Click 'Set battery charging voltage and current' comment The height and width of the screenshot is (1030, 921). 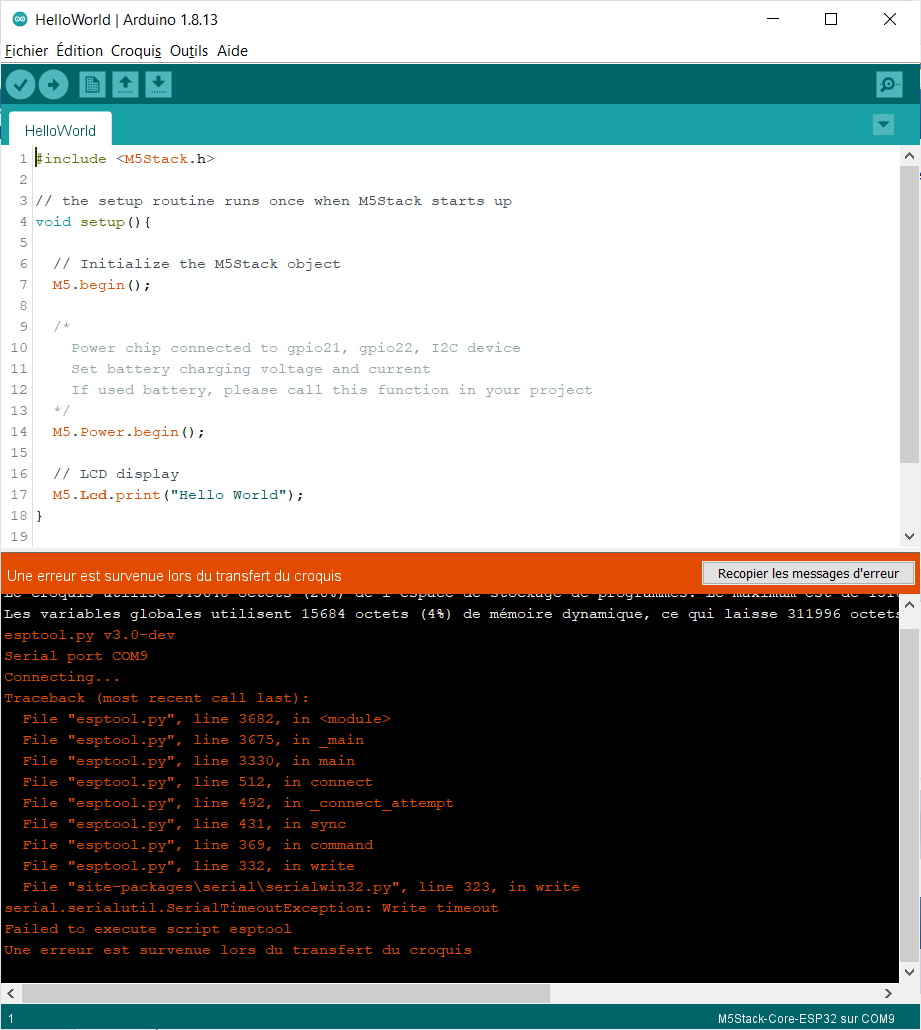coord(251,369)
